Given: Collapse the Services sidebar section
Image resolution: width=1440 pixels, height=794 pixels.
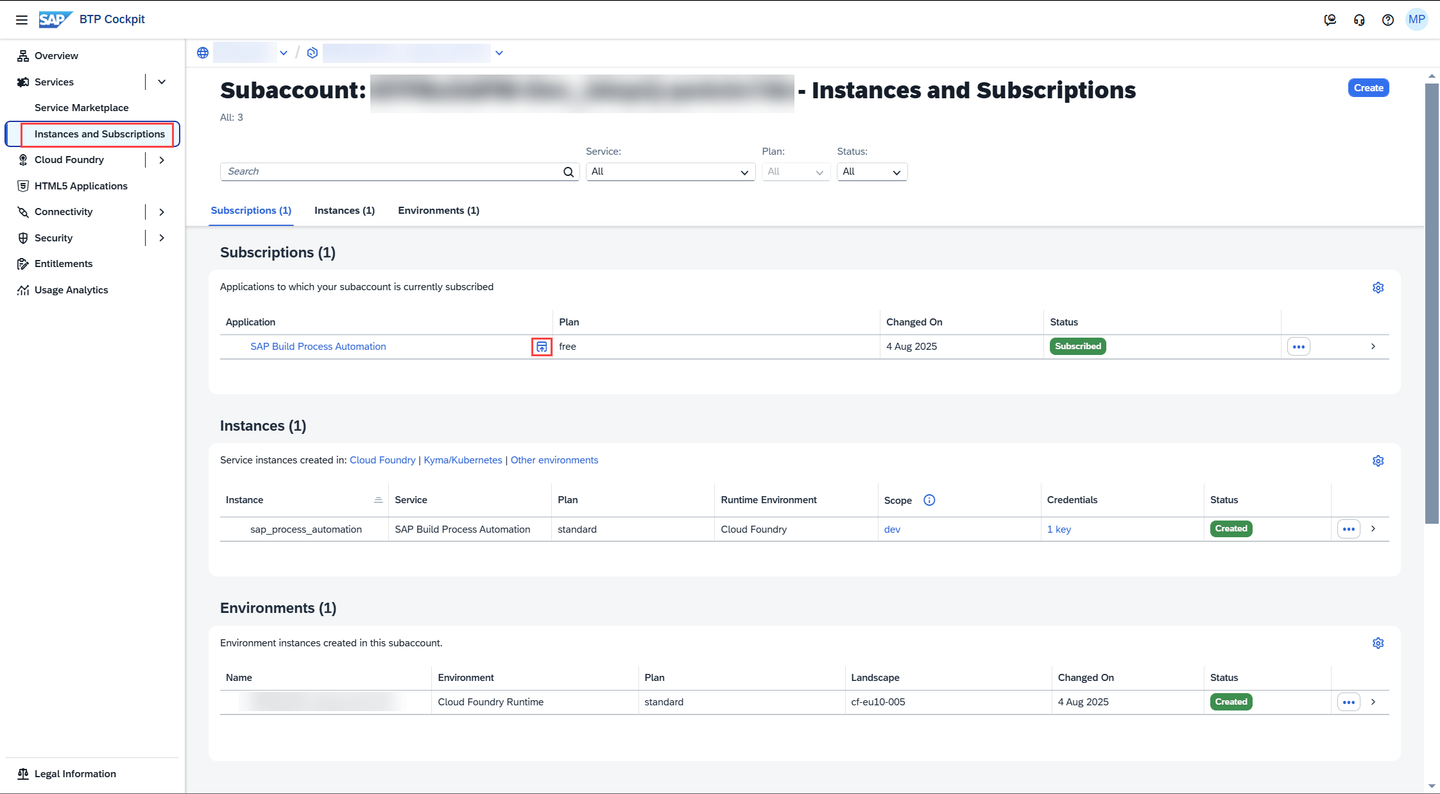Looking at the screenshot, I should pos(162,82).
